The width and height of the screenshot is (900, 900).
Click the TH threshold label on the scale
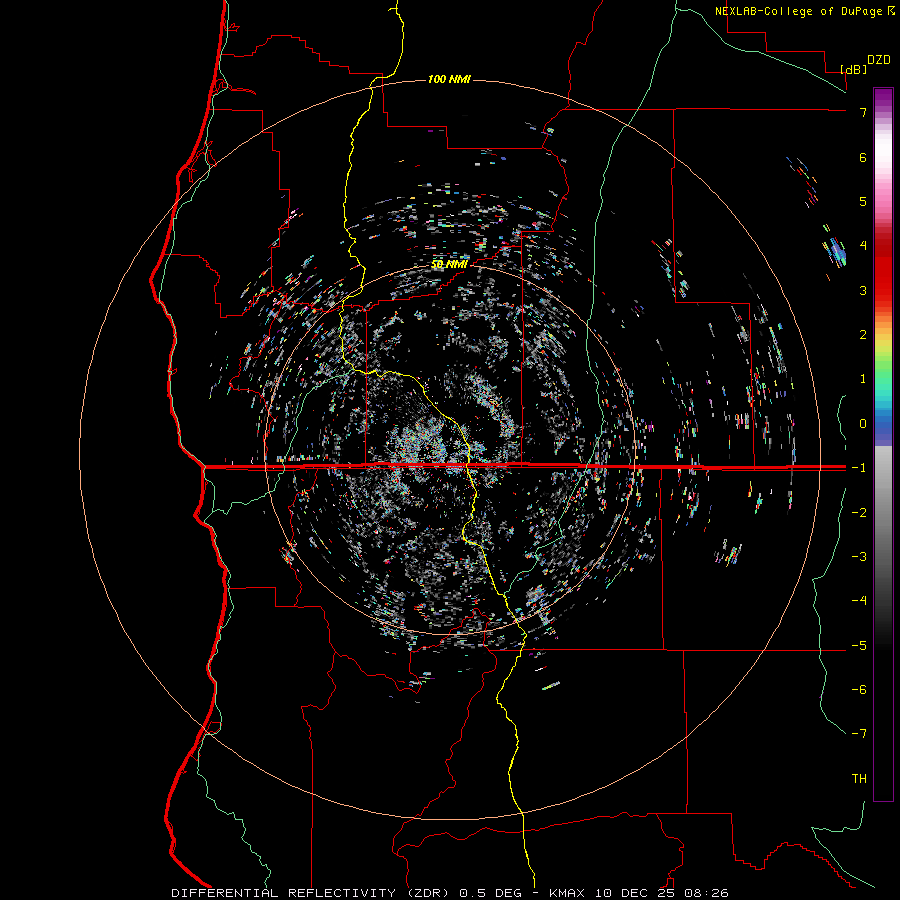tap(859, 778)
